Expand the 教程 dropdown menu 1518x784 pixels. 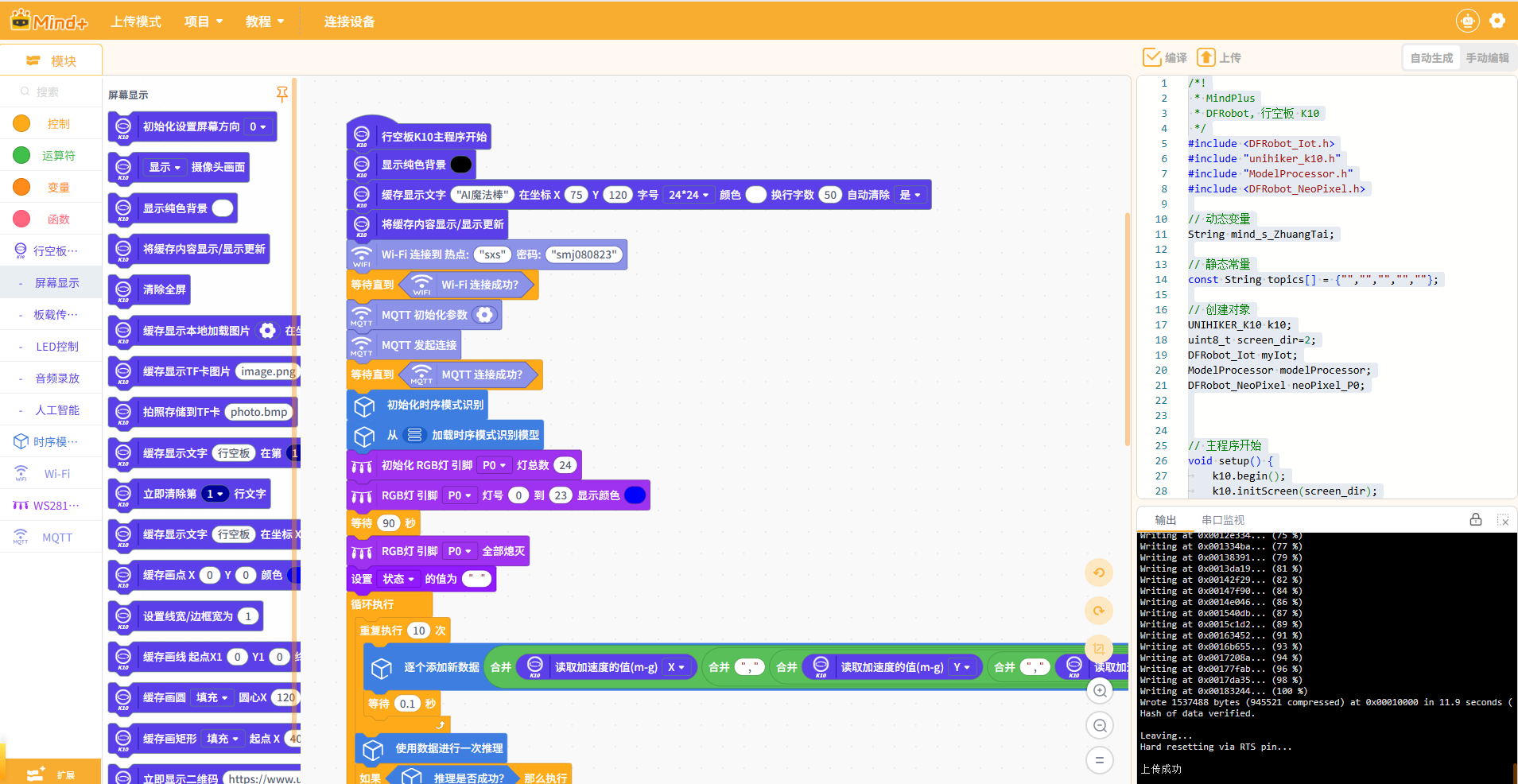pos(265,21)
